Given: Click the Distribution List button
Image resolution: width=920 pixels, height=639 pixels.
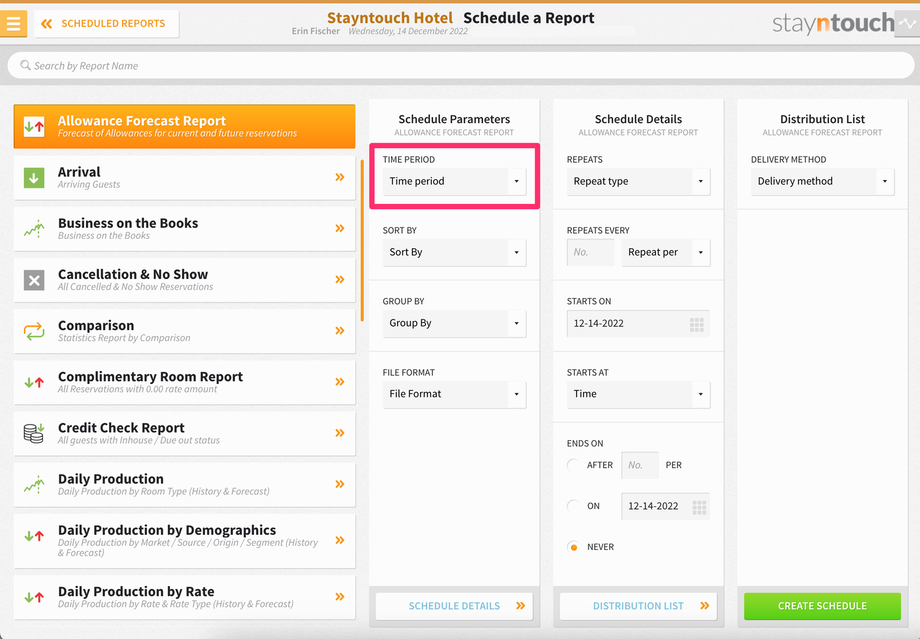Looking at the screenshot, I should (638, 606).
